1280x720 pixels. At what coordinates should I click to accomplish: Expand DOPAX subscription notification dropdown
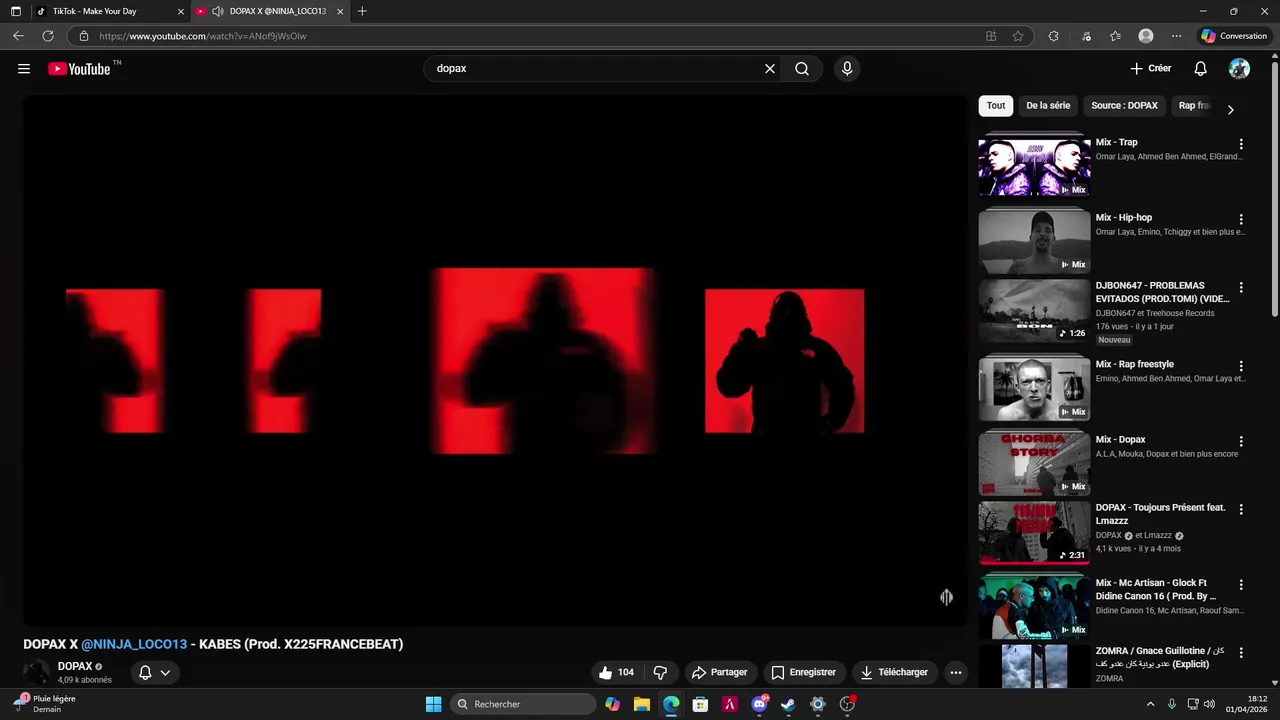point(155,672)
